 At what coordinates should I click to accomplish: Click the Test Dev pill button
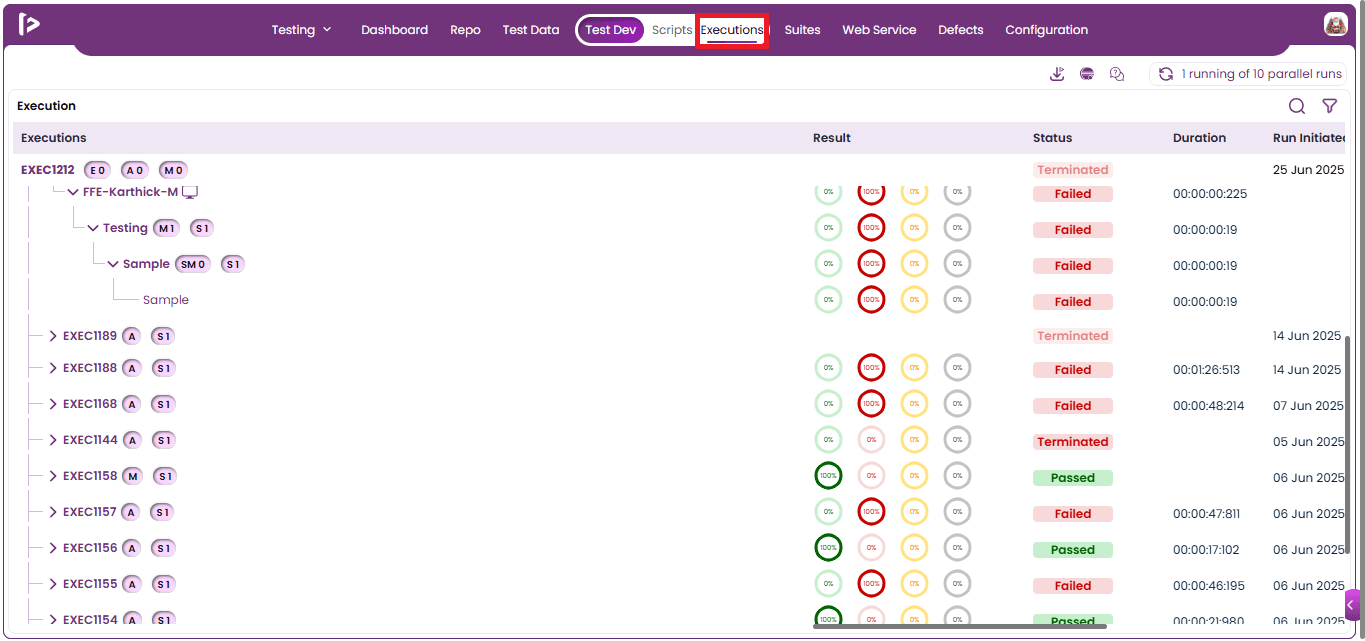(611, 30)
